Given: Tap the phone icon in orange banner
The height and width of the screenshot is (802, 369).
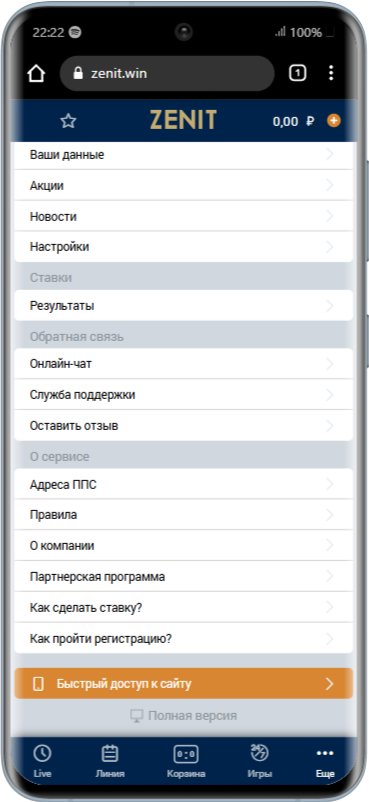Looking at the screenshot, I should (x=38, y=684).
